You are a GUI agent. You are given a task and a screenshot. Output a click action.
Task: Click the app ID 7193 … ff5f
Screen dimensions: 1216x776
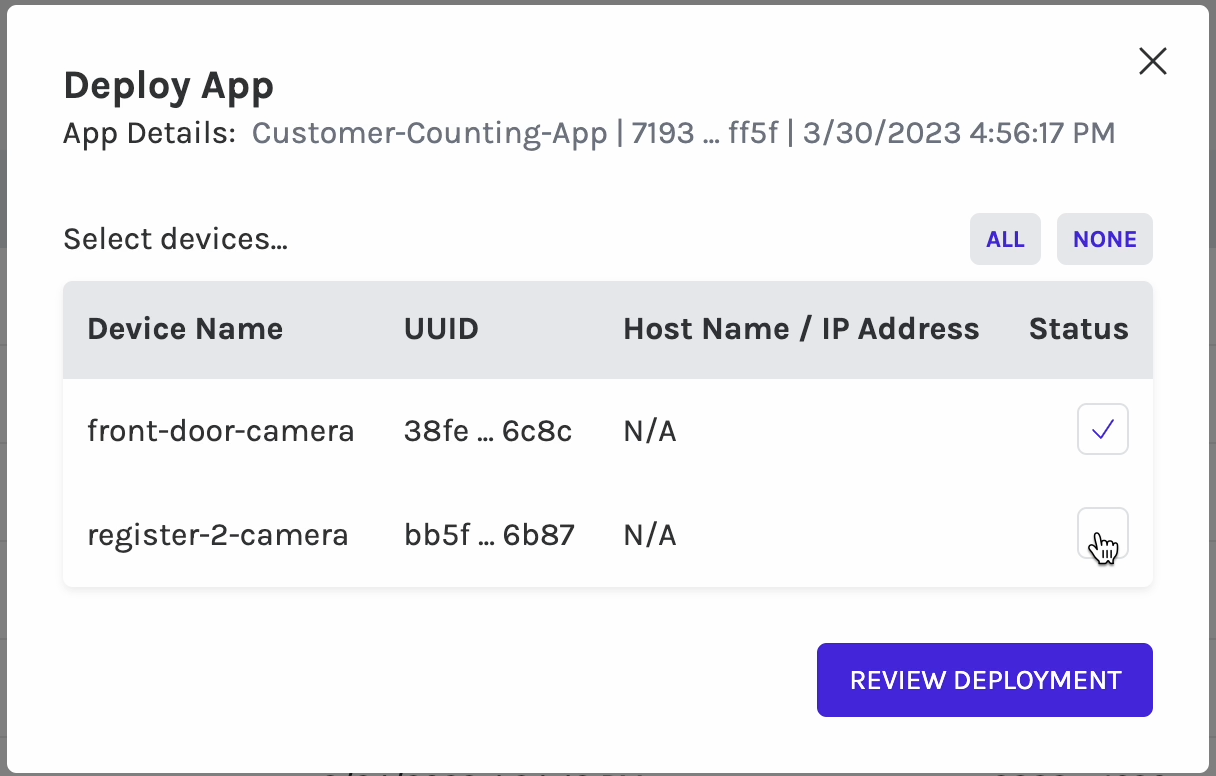(x=704, y=133)
